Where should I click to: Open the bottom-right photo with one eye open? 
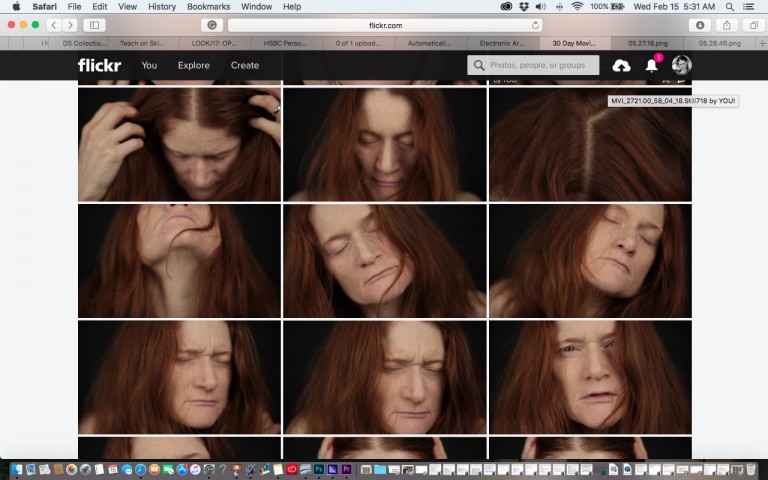click(590, 377)
